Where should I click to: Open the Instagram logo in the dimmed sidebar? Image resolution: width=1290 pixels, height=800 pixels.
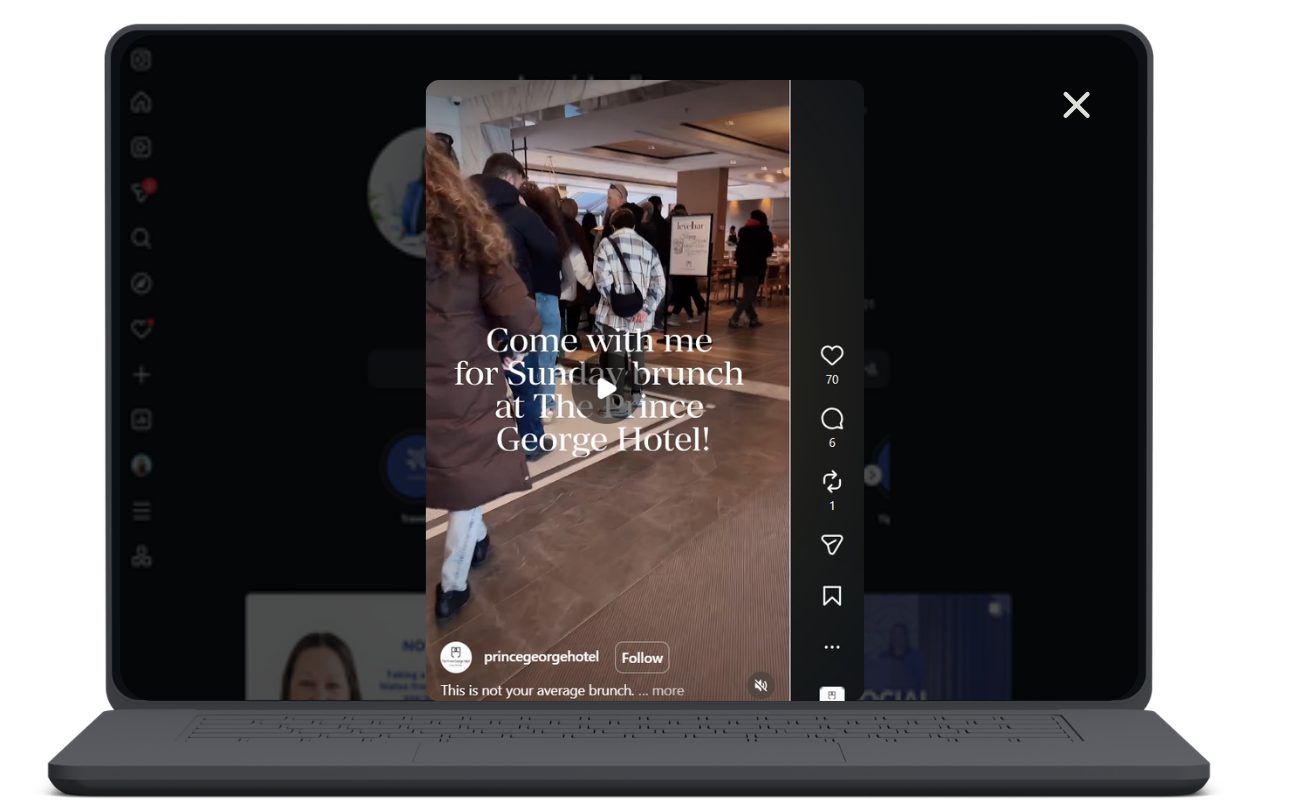(141, 60)
